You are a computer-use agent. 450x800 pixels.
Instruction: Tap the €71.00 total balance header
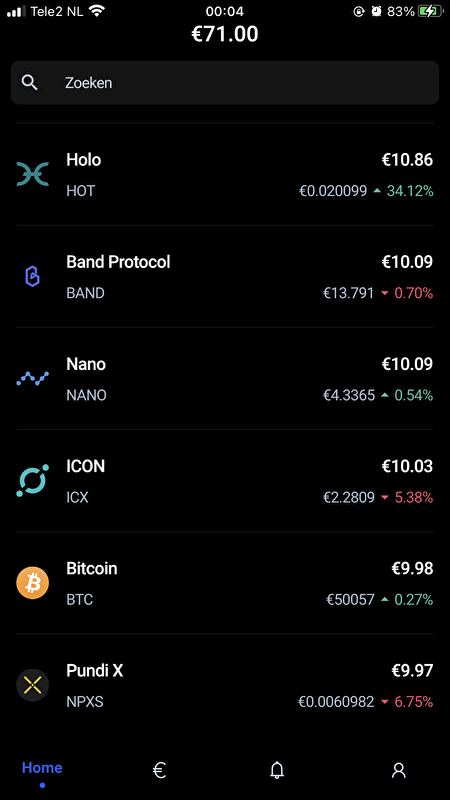225,34
